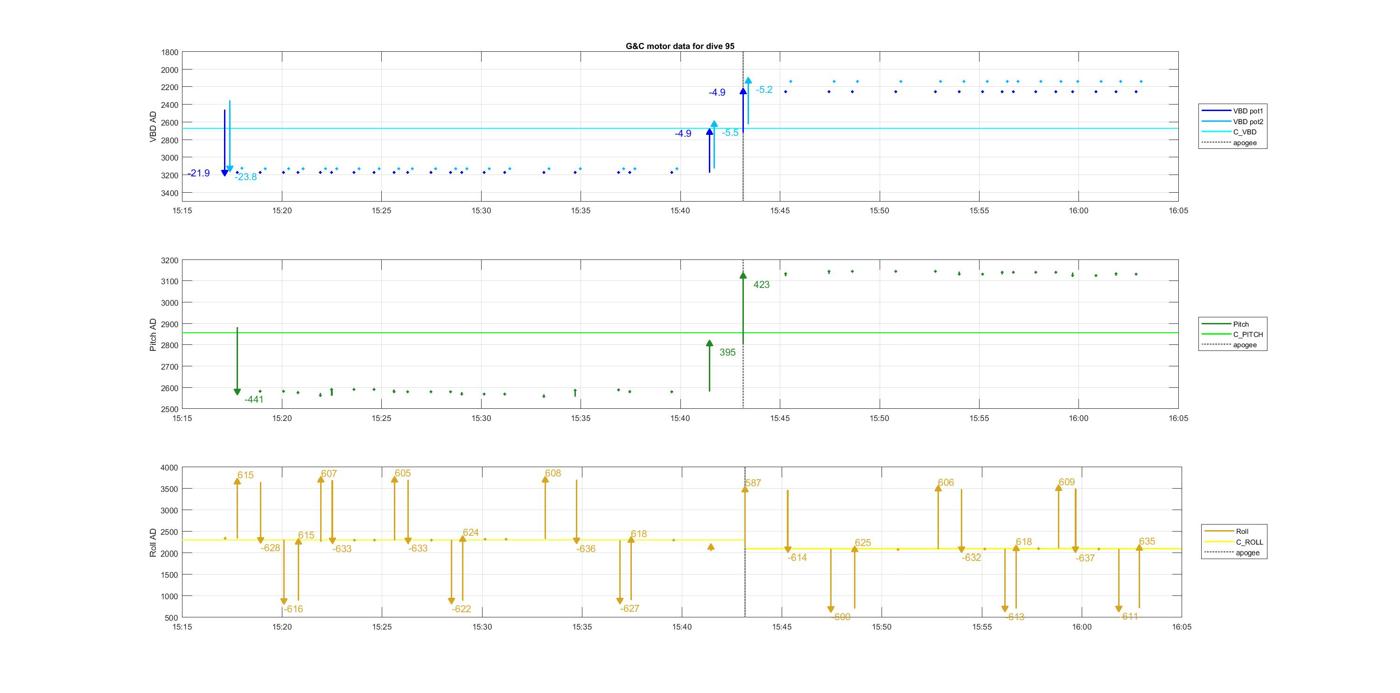Click '15:45' time tick under VBD plot
The width and height of the screenshot is (1400, 693).
(779, 211)
